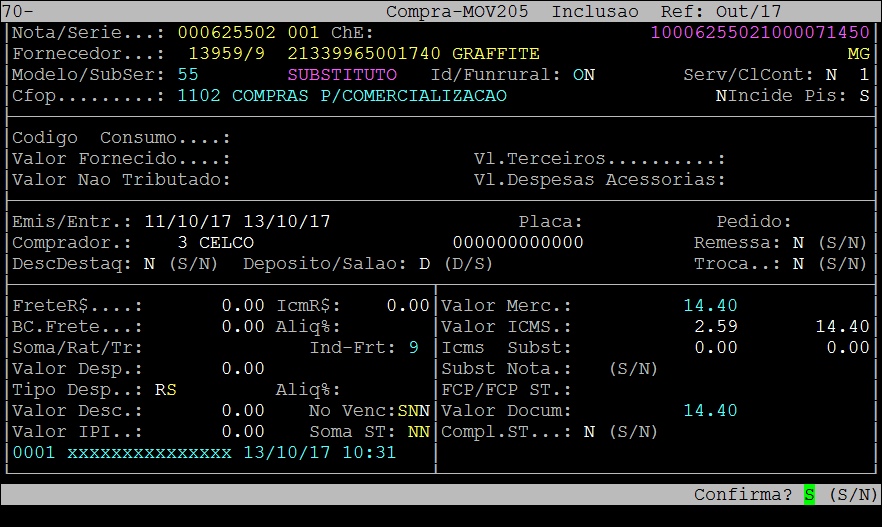Select the supplier name GRAFFITE
This screenshot has width=882, height=527.
pyautogui.click(x=495, y=53)
